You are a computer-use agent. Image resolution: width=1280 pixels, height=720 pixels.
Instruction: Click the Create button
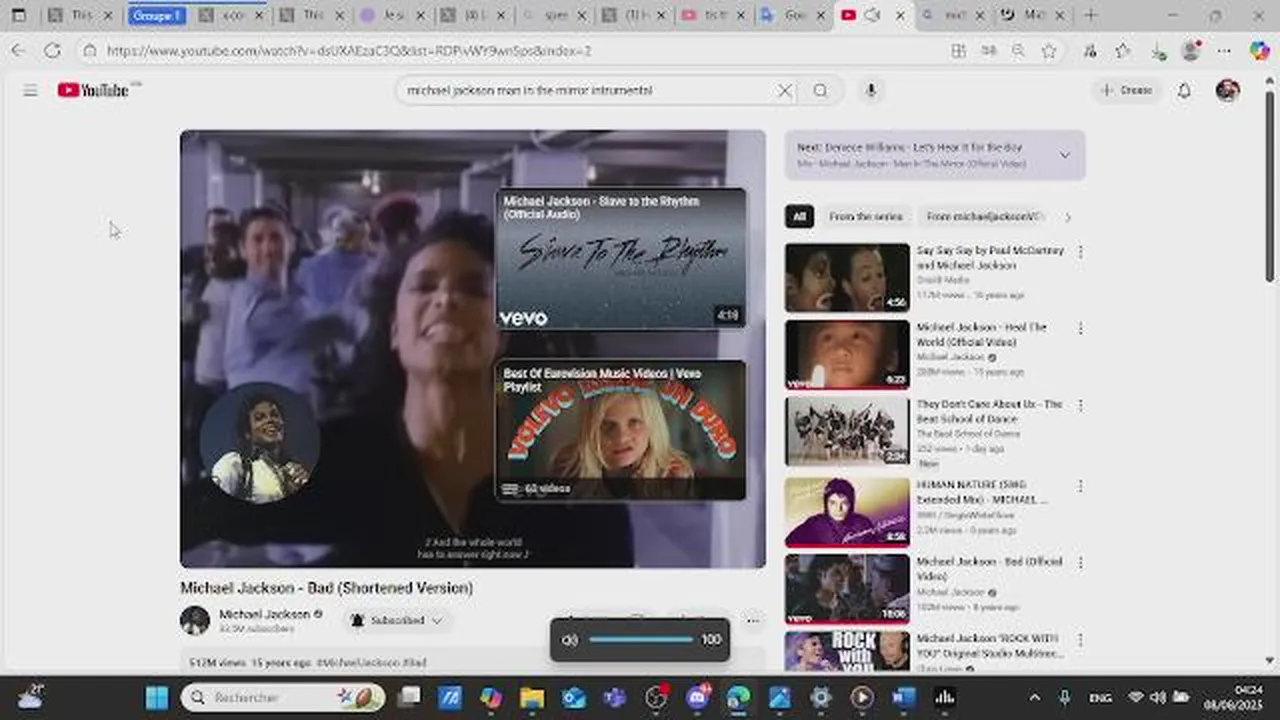[x=1126, y=90]
